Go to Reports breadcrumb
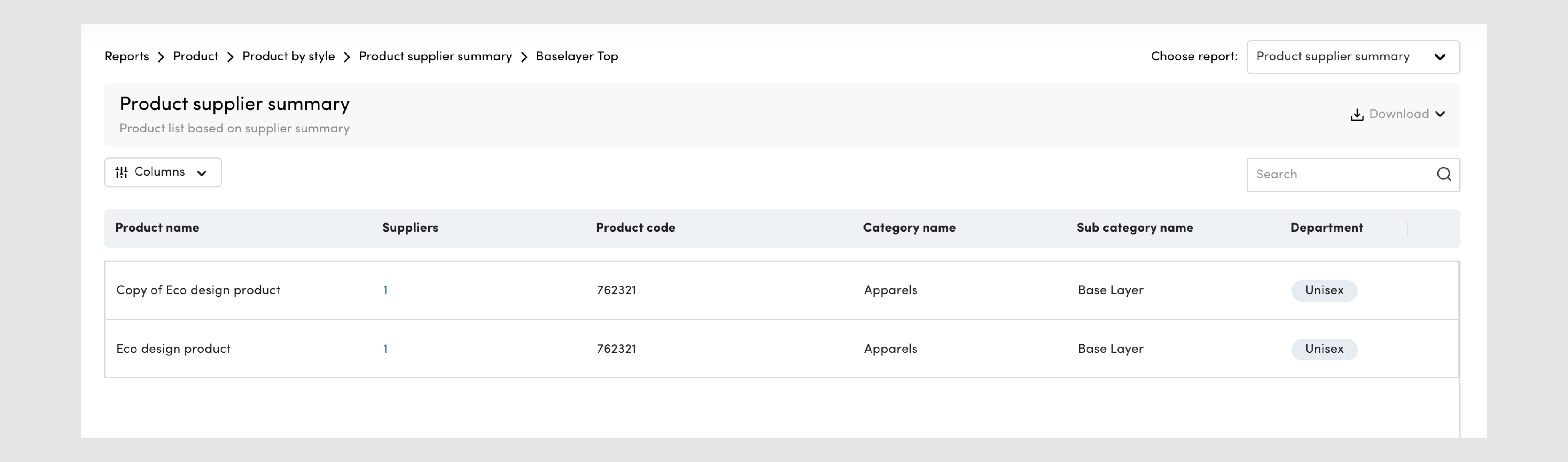The width and height of the screenshot is (1568, 462). tap(127, 57)
